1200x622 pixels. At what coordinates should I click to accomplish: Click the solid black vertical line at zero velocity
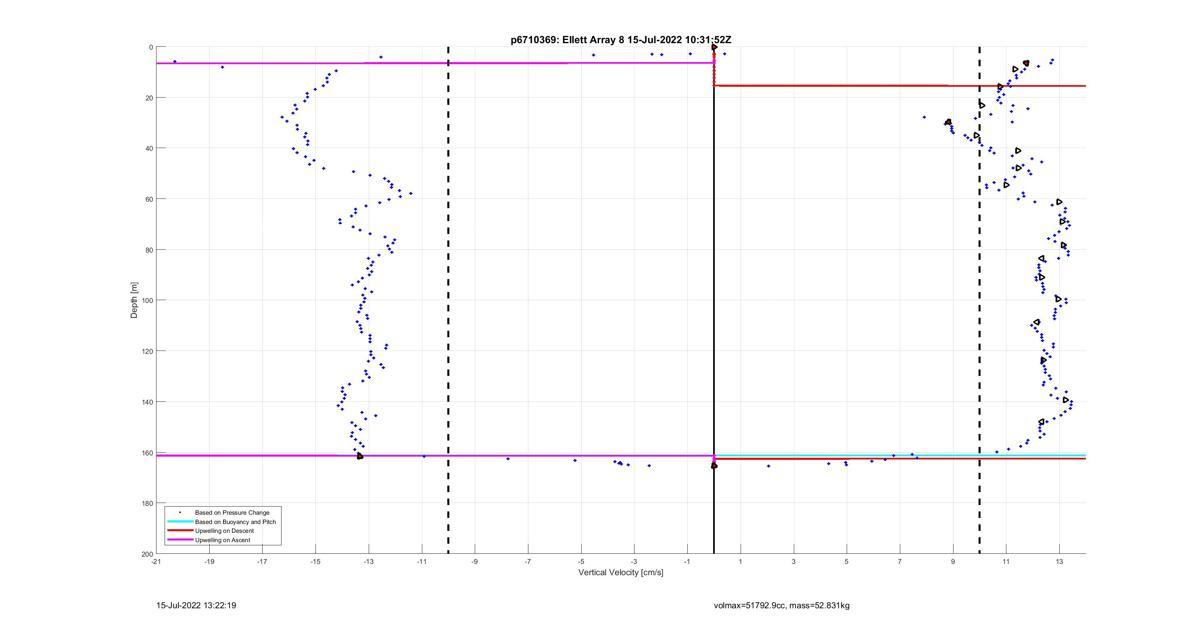714,300
